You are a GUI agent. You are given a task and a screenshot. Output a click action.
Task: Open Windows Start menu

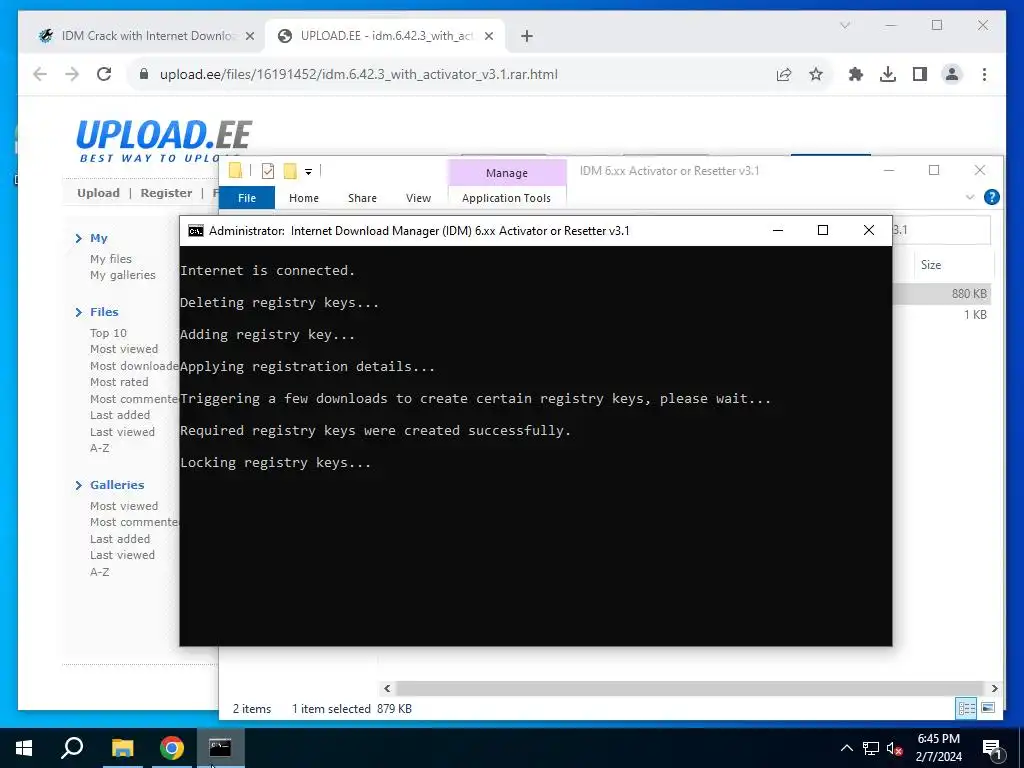click(x=24, y=748)
